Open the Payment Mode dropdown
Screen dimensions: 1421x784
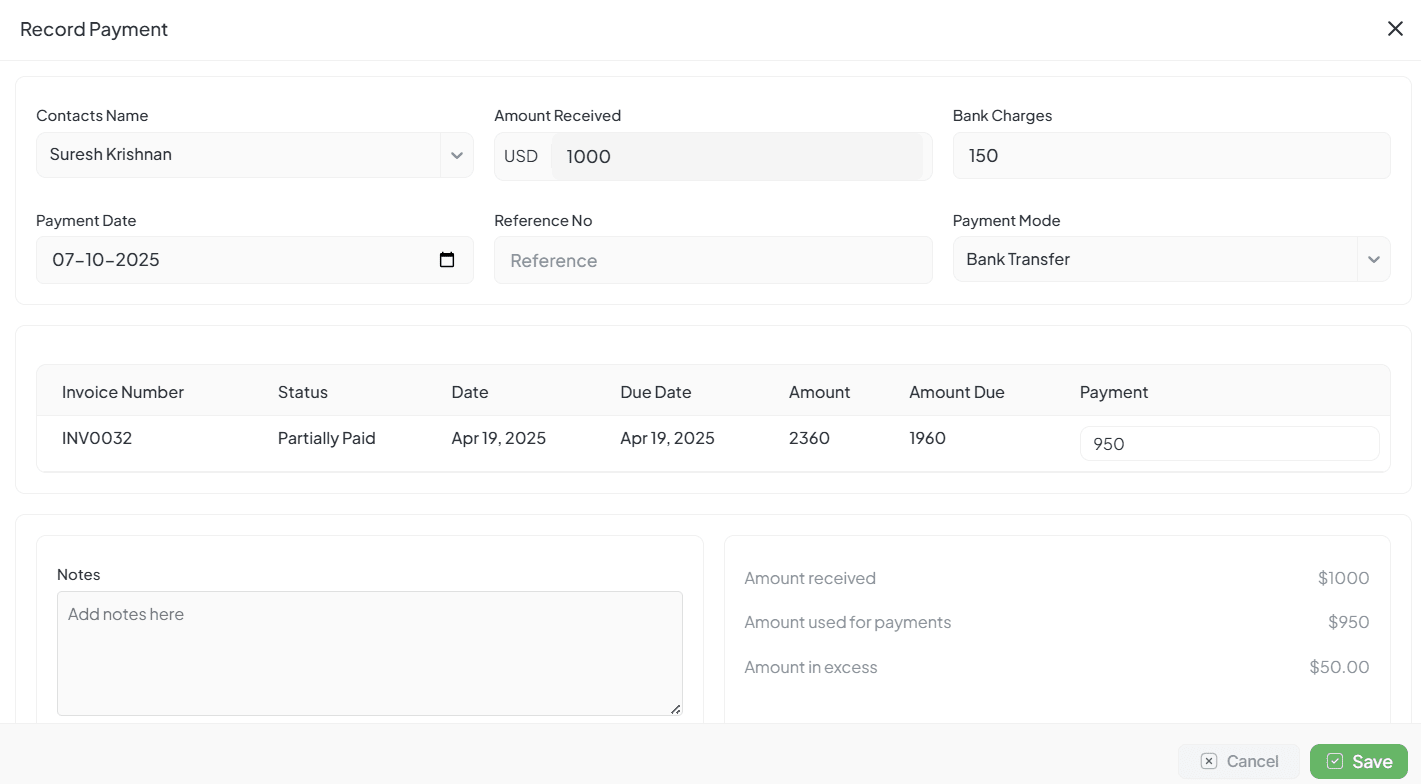pos(1372,260)
